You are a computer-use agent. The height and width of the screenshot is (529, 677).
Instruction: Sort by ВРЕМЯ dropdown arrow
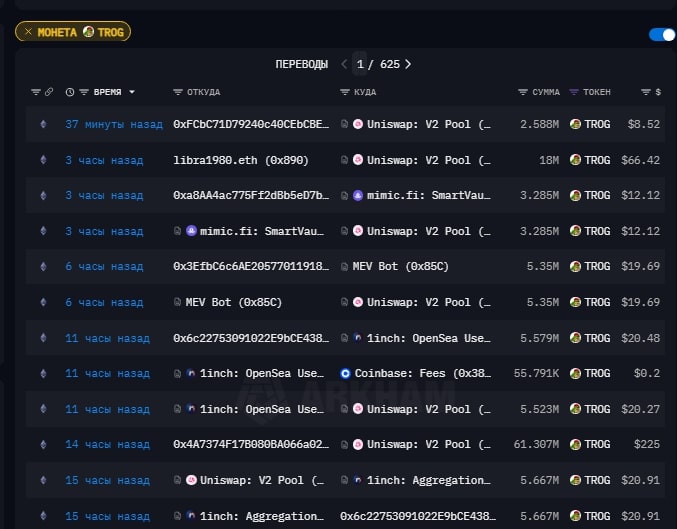pos(132,92)
